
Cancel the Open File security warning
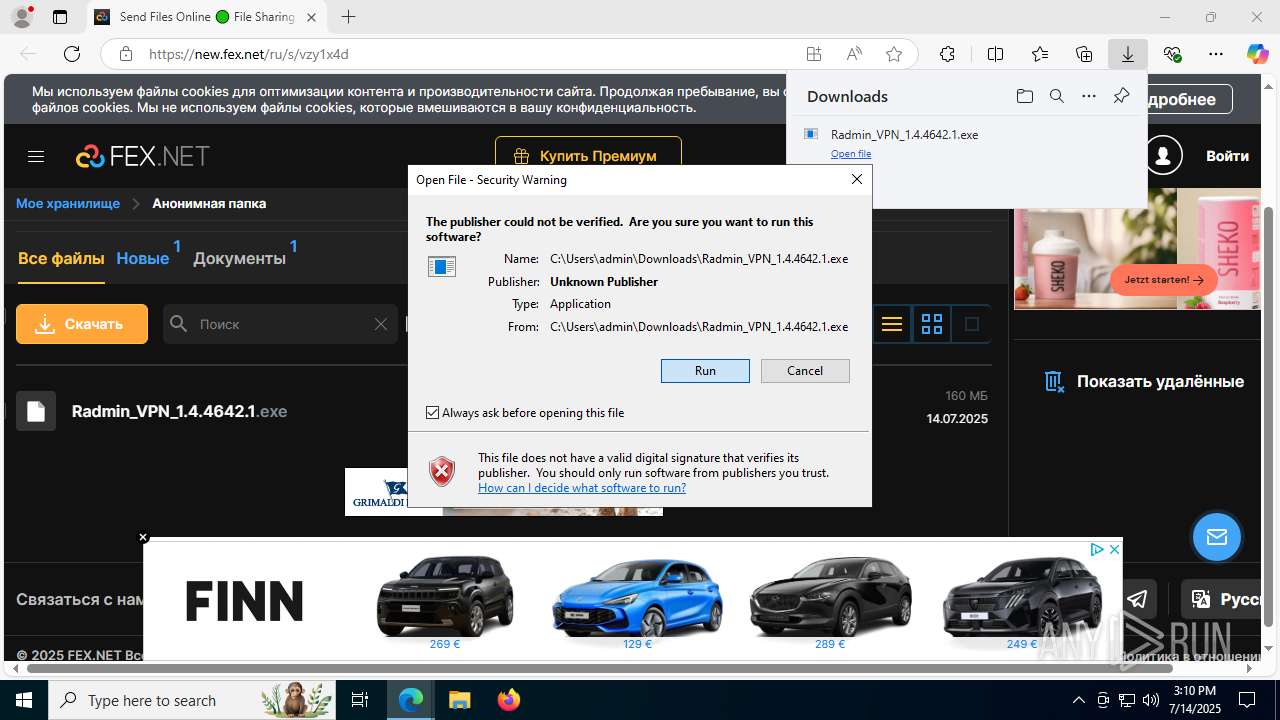(805, 371)
